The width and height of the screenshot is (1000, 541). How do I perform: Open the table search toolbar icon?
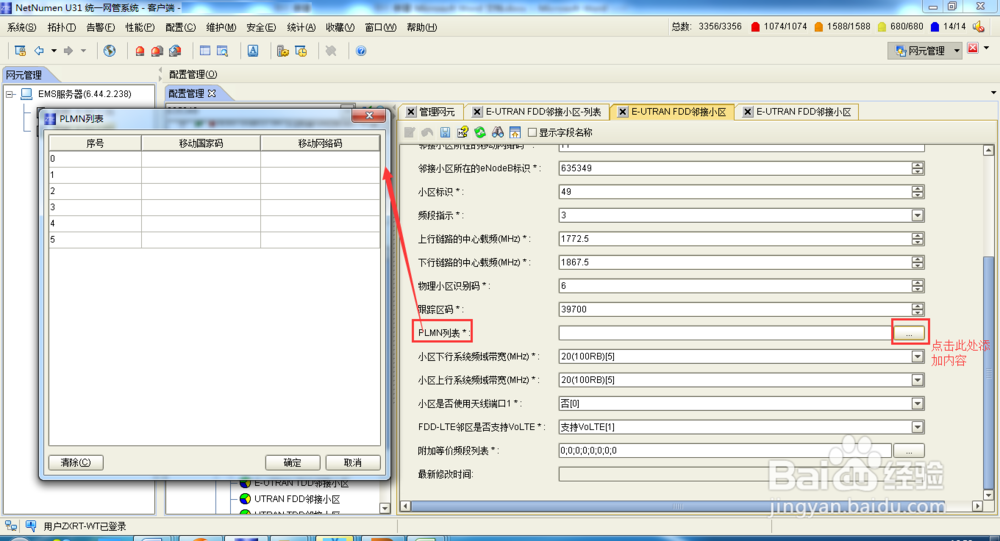[223, 51]
